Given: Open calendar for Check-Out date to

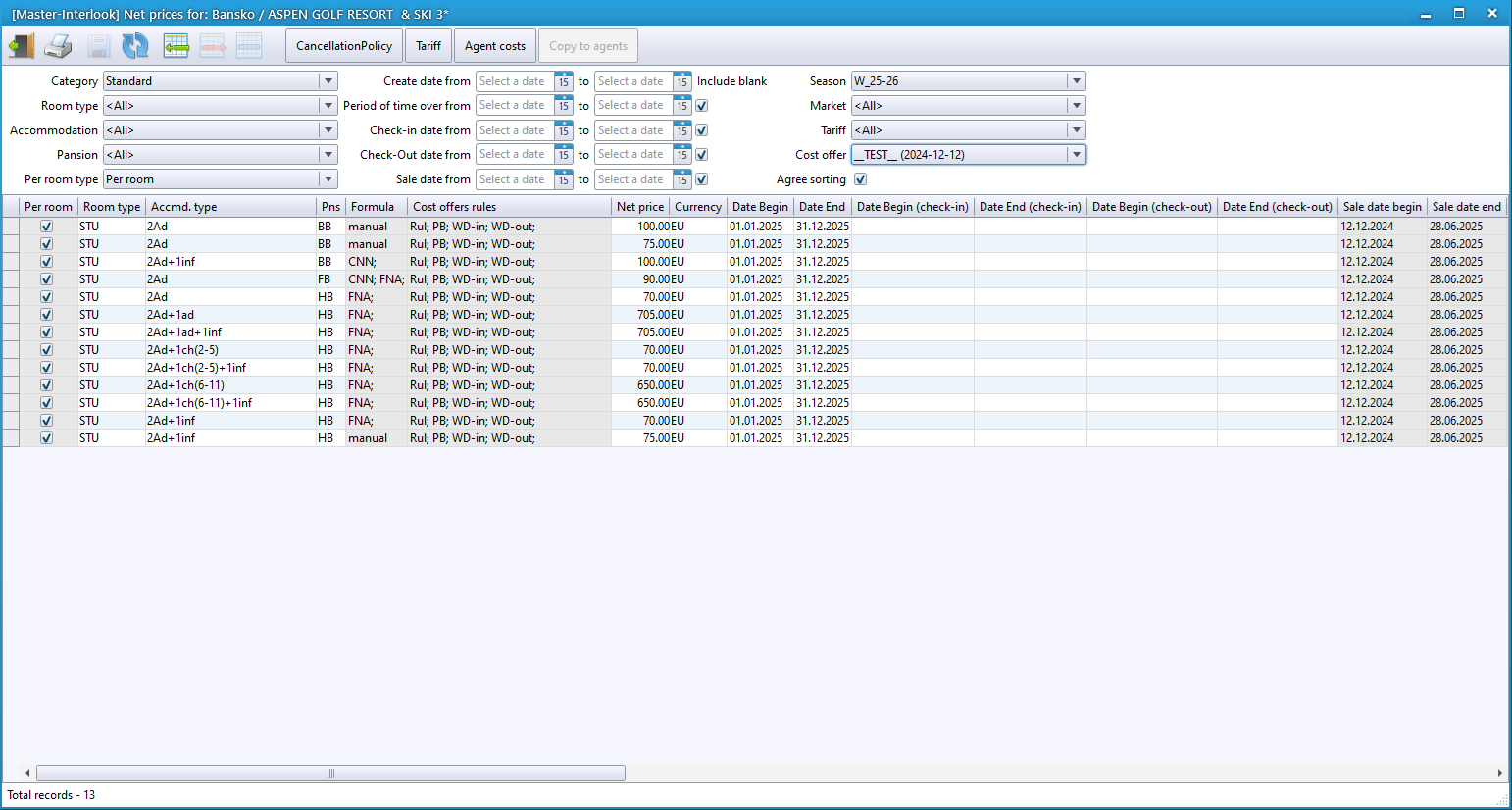Looking at the screenshot, I should (x=682, y=155).
